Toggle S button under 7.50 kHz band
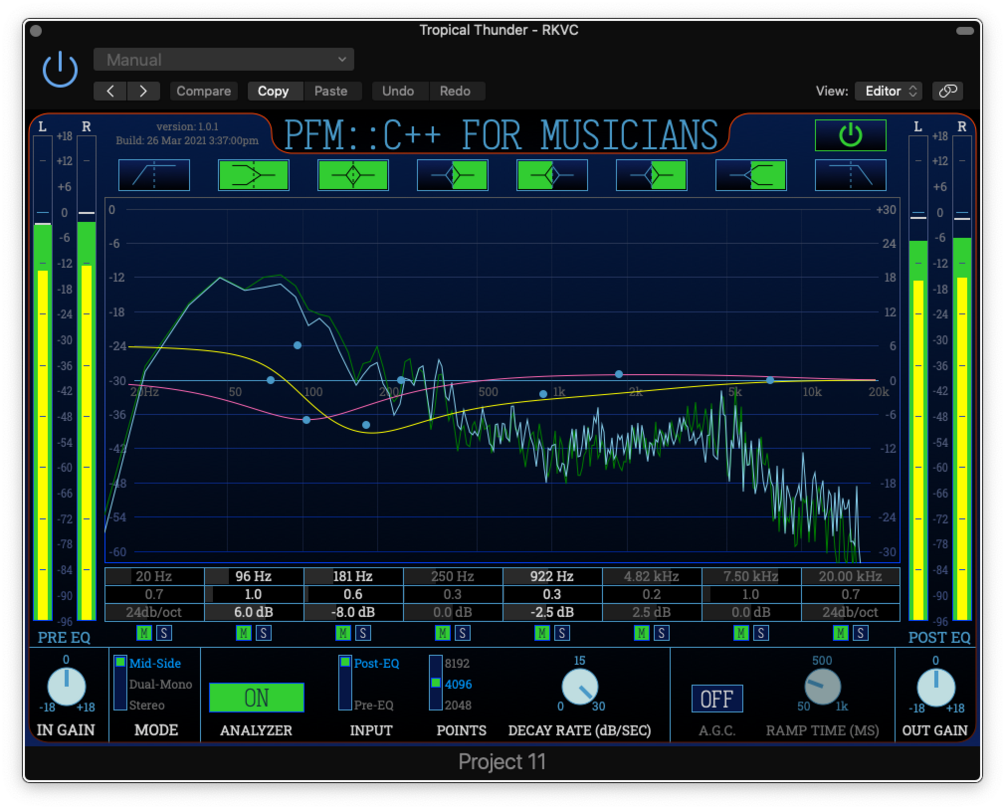This screenshot has height=809, width=1005. click(x=761, y=633)
